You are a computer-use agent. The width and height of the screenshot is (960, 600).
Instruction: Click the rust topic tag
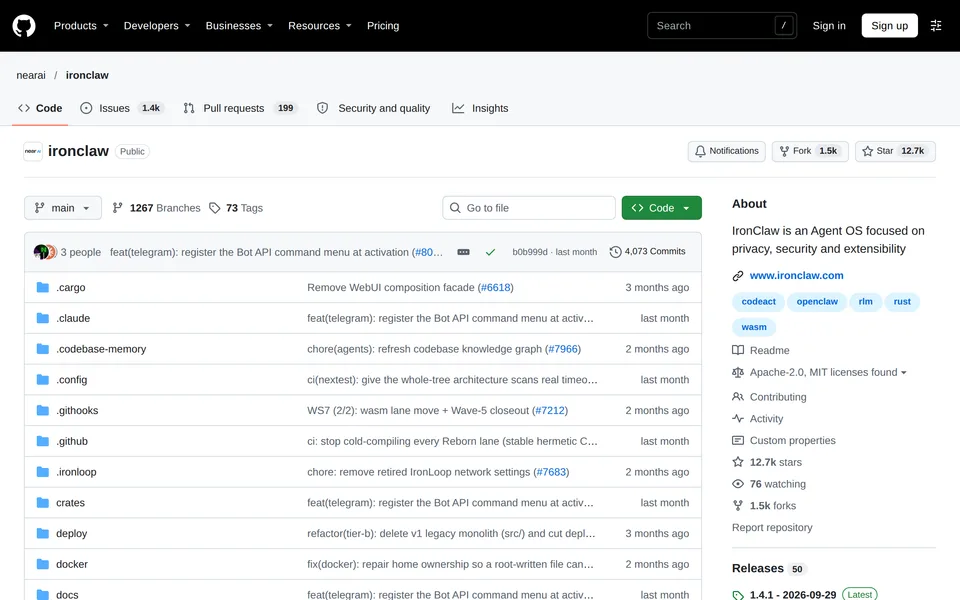(902, 302)
